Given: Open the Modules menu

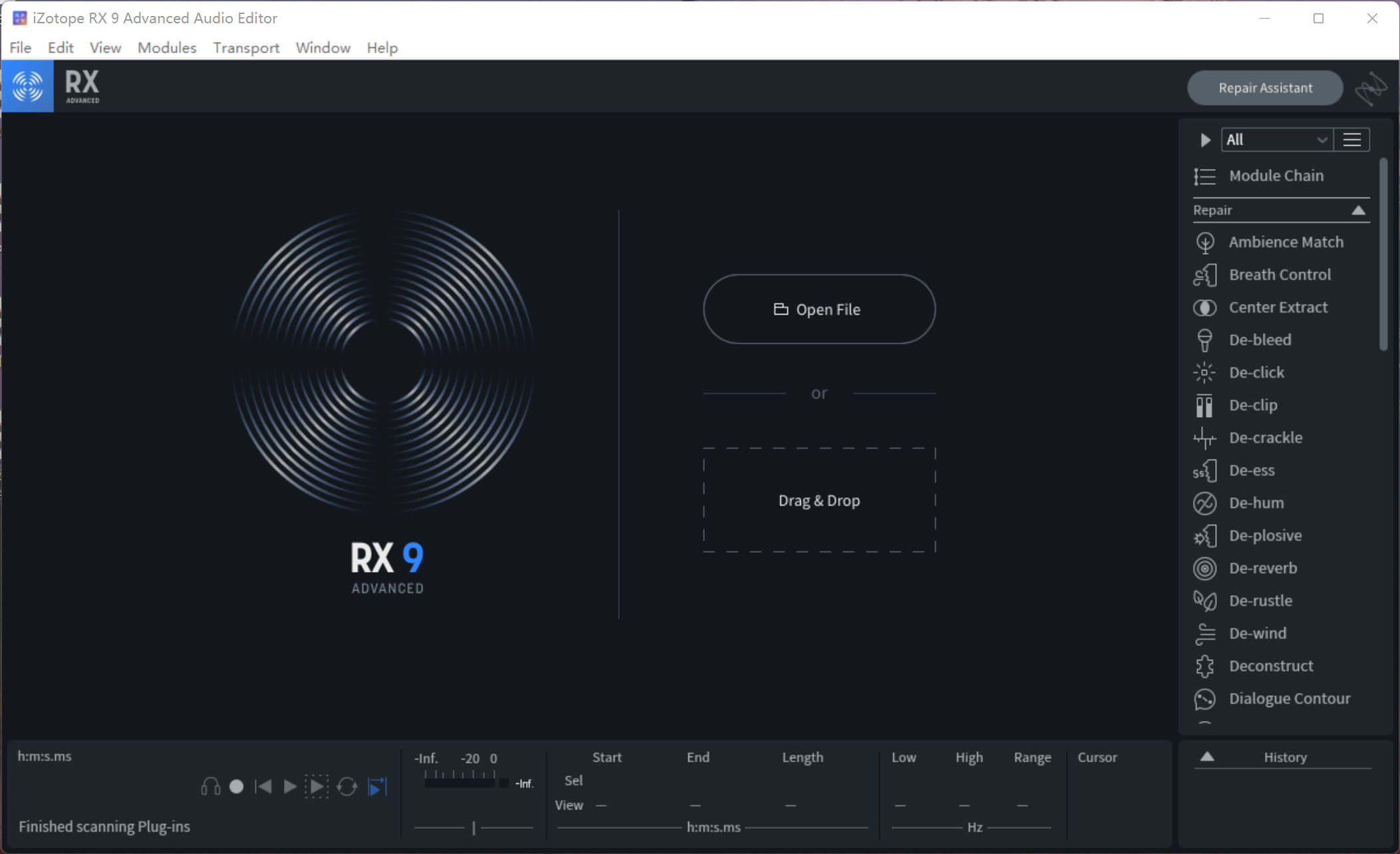Looking at the screenshot, I should click(x=166, y=47).
